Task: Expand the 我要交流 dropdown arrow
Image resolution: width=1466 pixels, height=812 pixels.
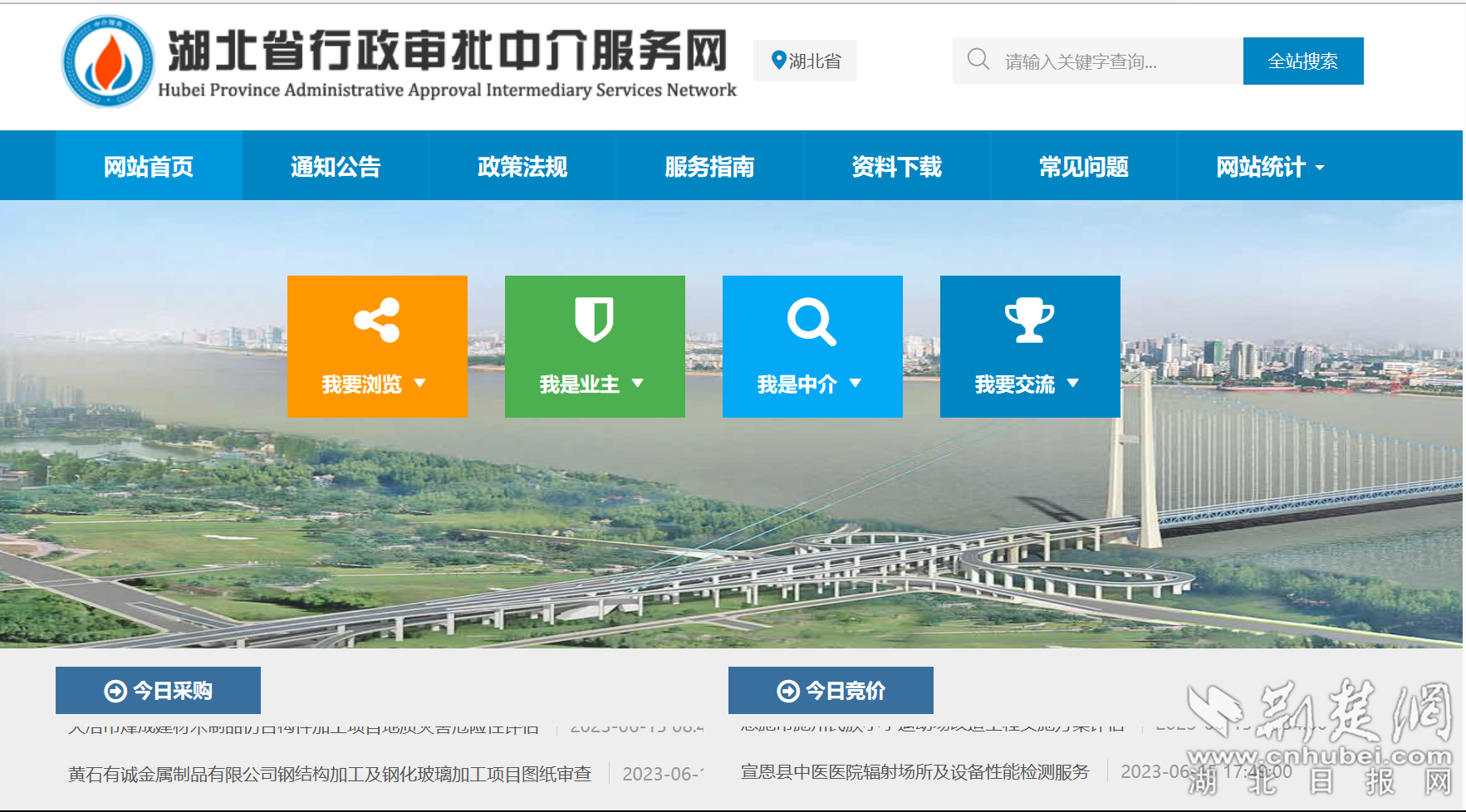Action: 1072,384
